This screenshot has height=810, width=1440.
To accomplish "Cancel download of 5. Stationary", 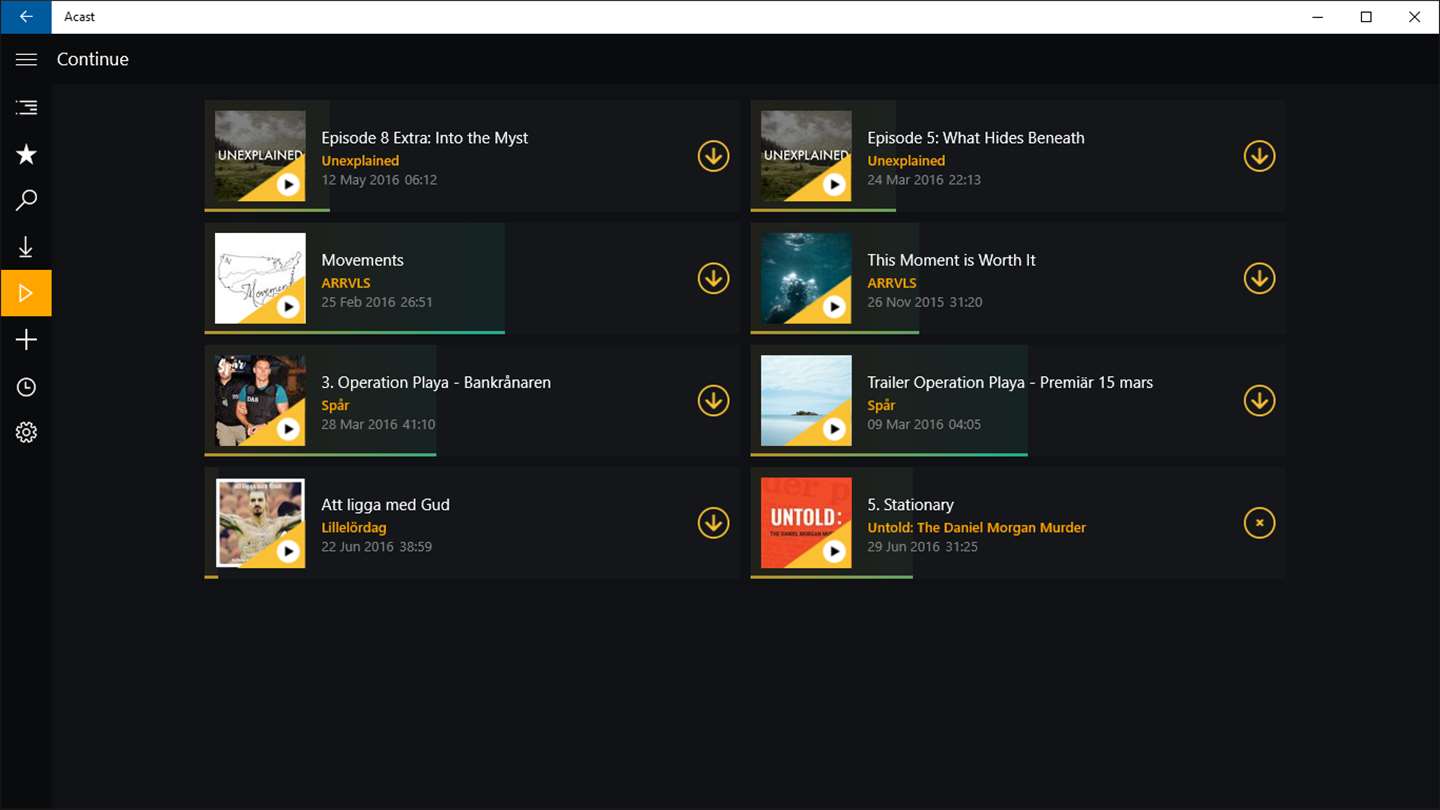I will click(1259, 523).
